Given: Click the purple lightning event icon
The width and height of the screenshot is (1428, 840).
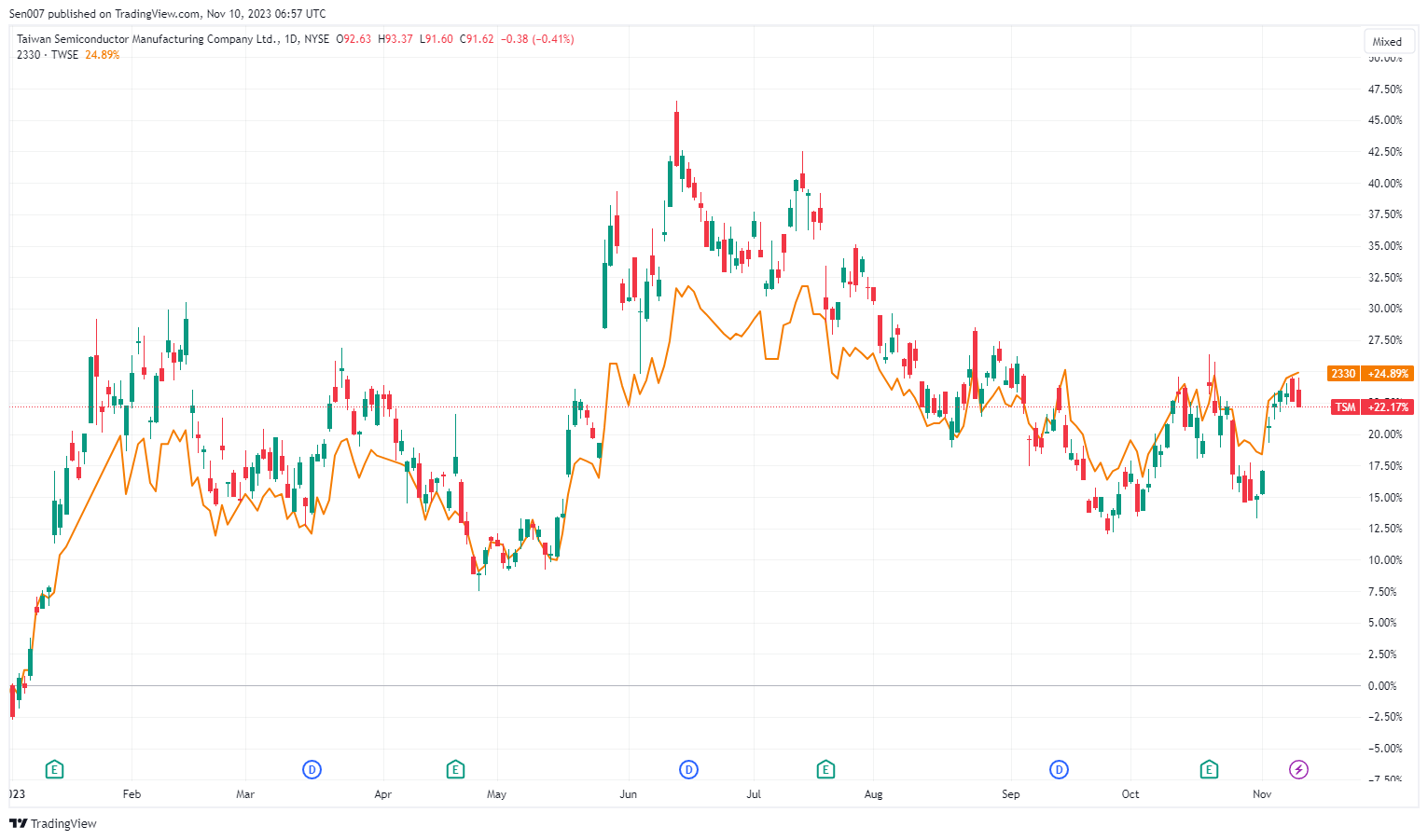Looking at the screenshot, I should (x=1298, y=769).
